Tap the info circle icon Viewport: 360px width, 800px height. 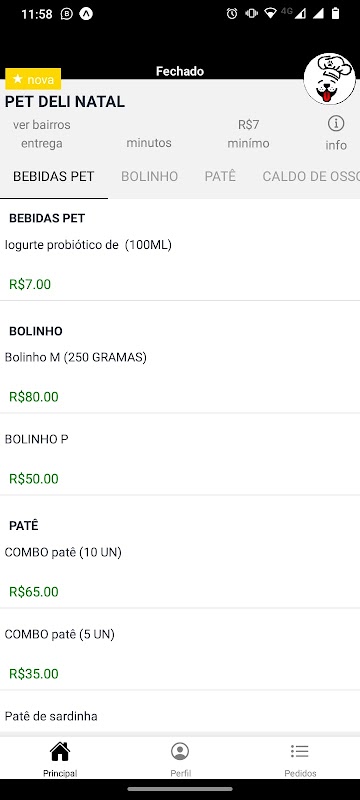pyautogui.click(x=336, y=123)
